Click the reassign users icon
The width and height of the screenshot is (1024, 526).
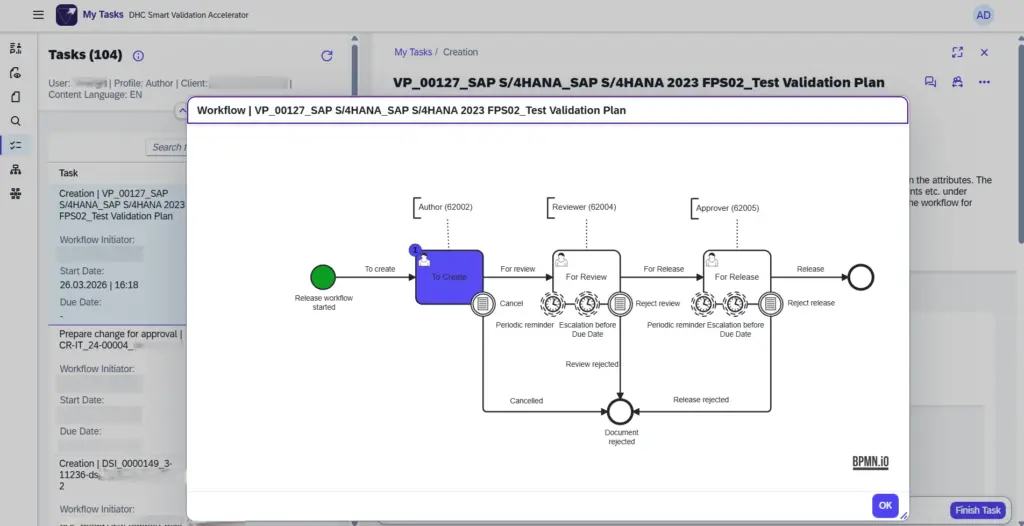[957, 82]
